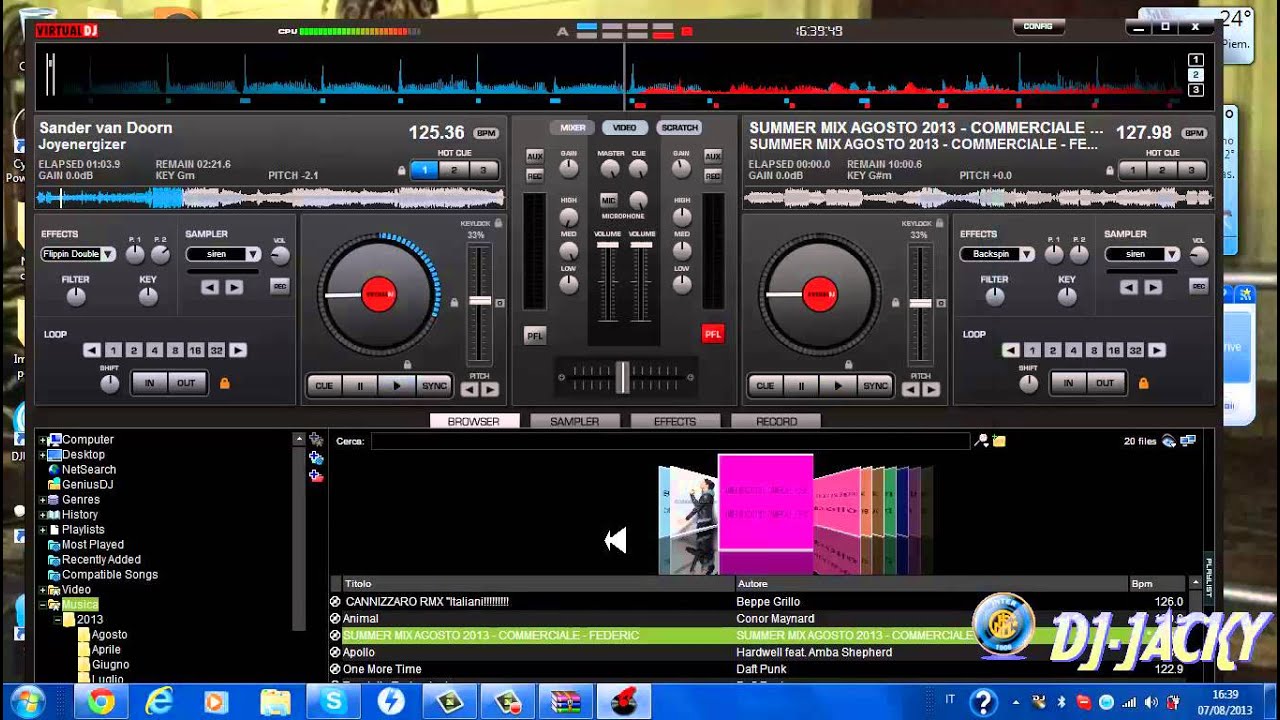Select the Agosto folder

pyautogui.click(x=109, y=635)
